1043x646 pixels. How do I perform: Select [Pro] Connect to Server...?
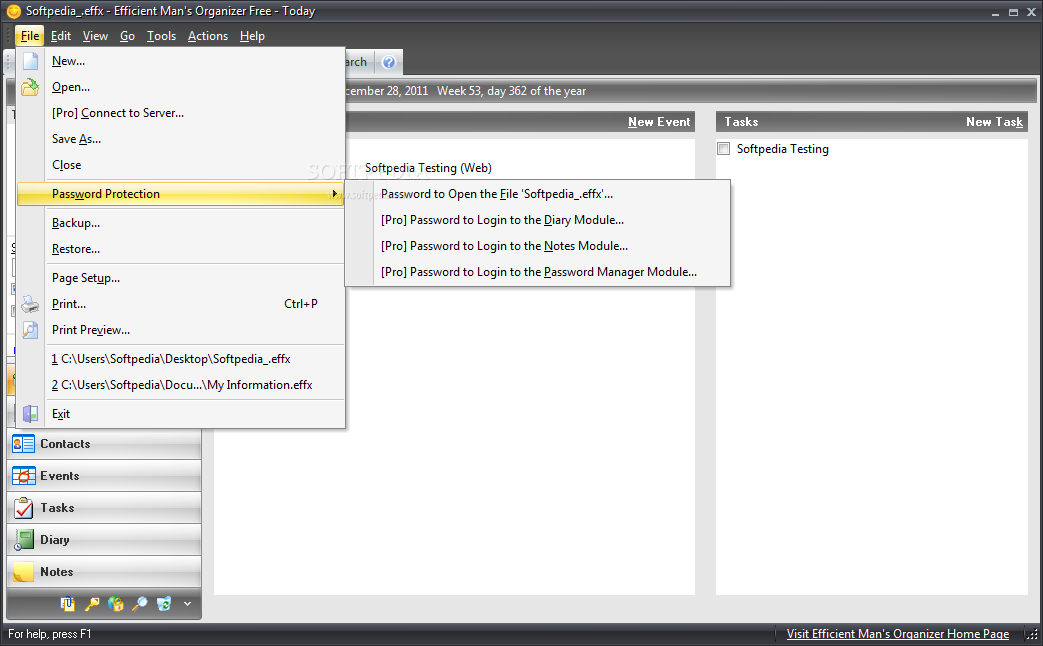coord(181,112)
